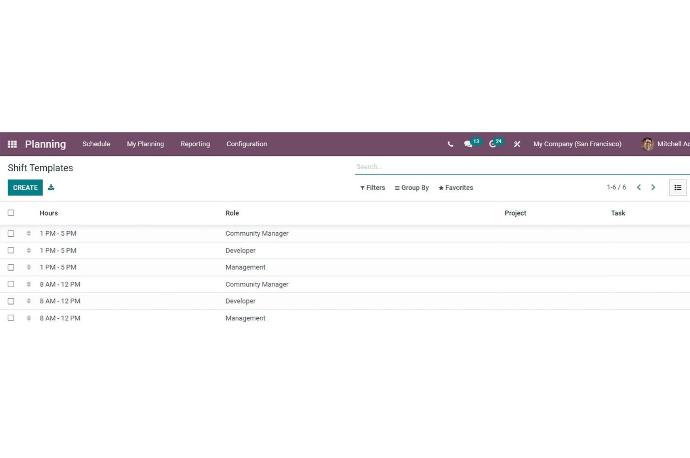Expand the Favorites dropdown
This screenshot has height=458, width=690.
[456, 188]
